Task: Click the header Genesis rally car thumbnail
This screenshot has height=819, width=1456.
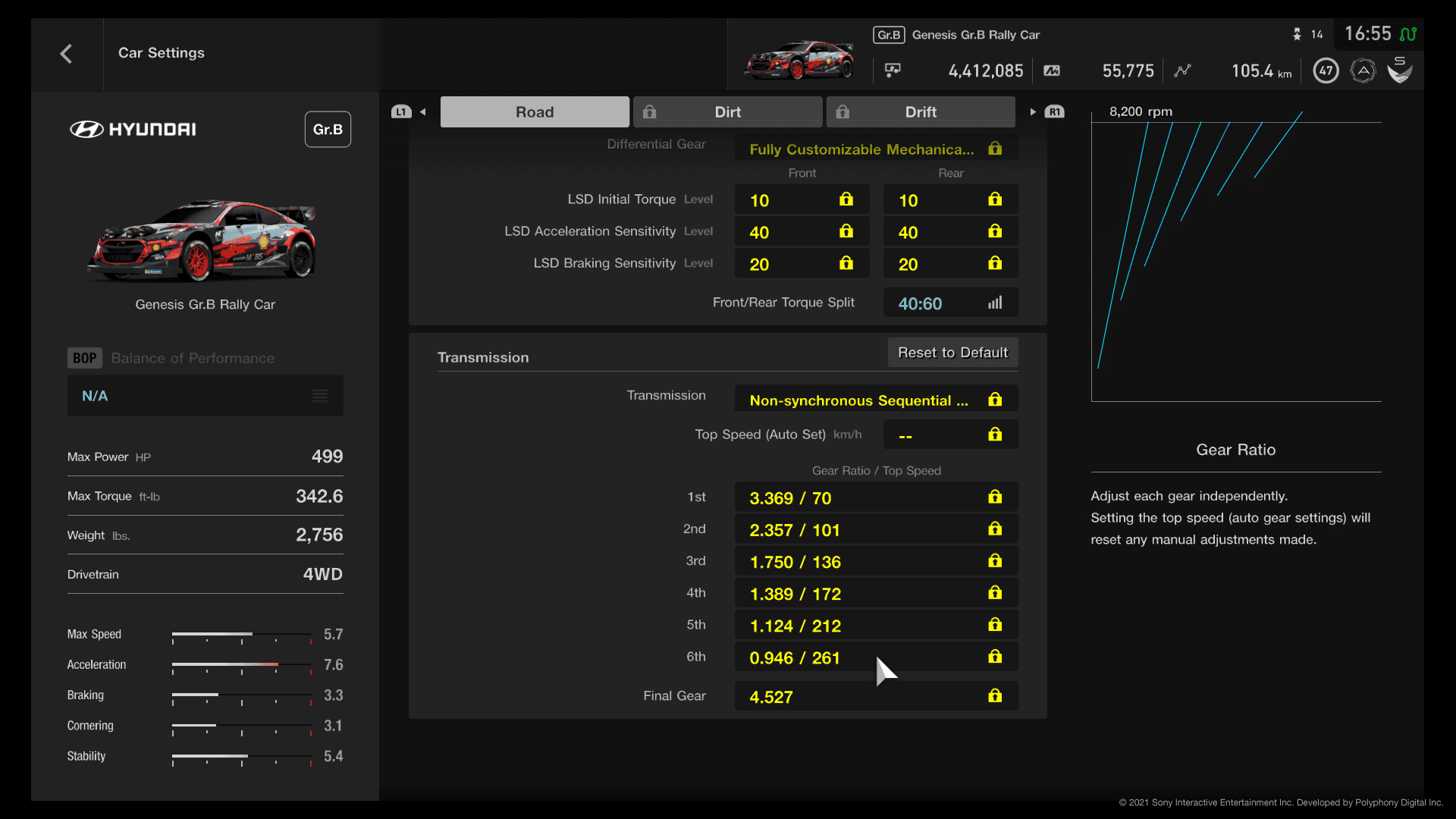Action: 799,60
